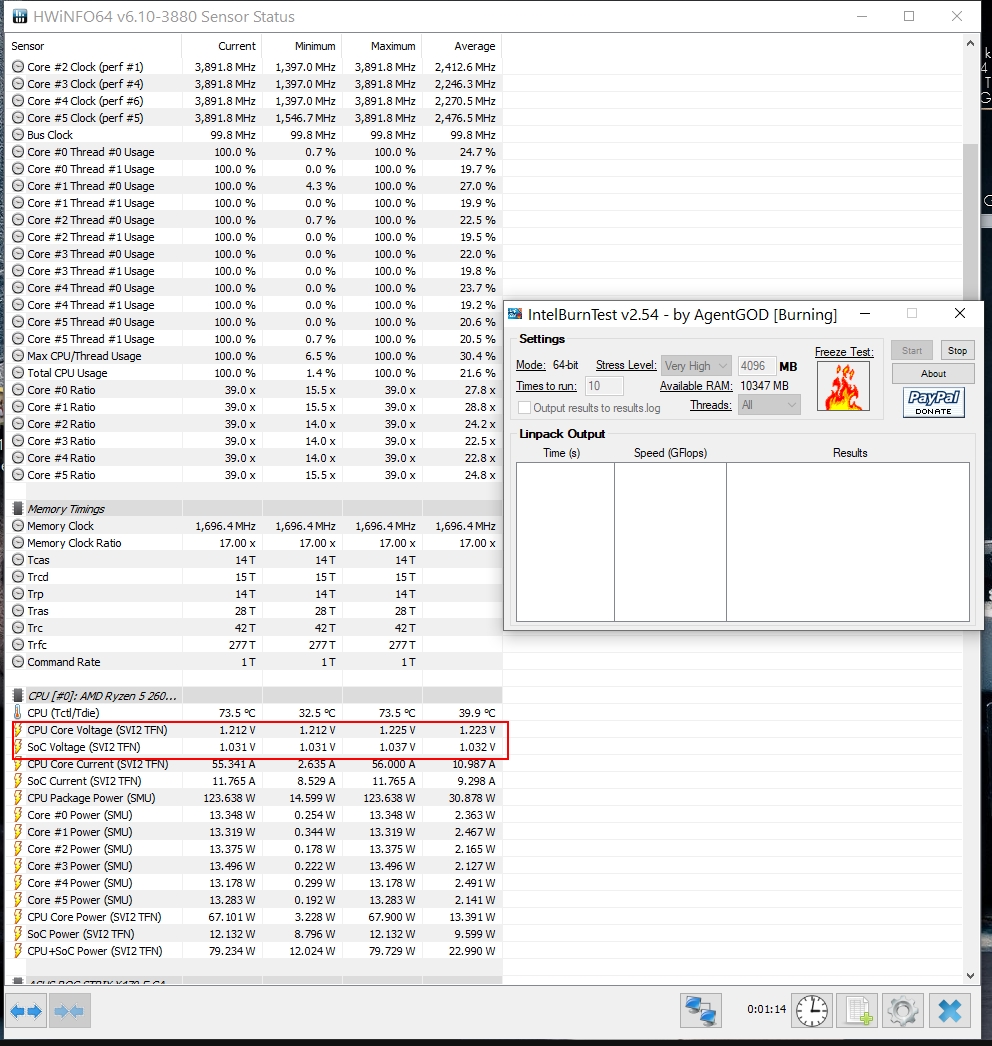Click the Sensor column header
This screenshot has width=992, height=1046.
click(93, 46)
